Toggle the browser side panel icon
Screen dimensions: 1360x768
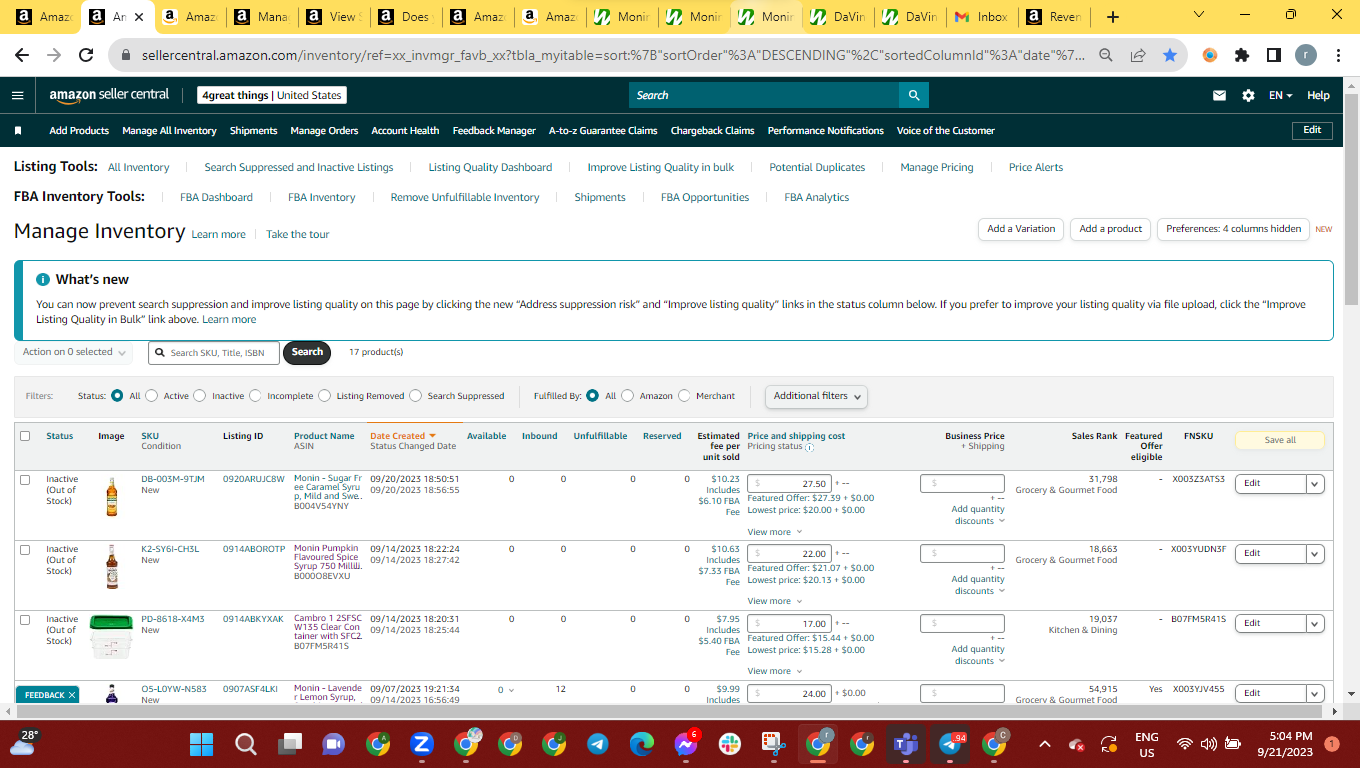pos(1274,55)
